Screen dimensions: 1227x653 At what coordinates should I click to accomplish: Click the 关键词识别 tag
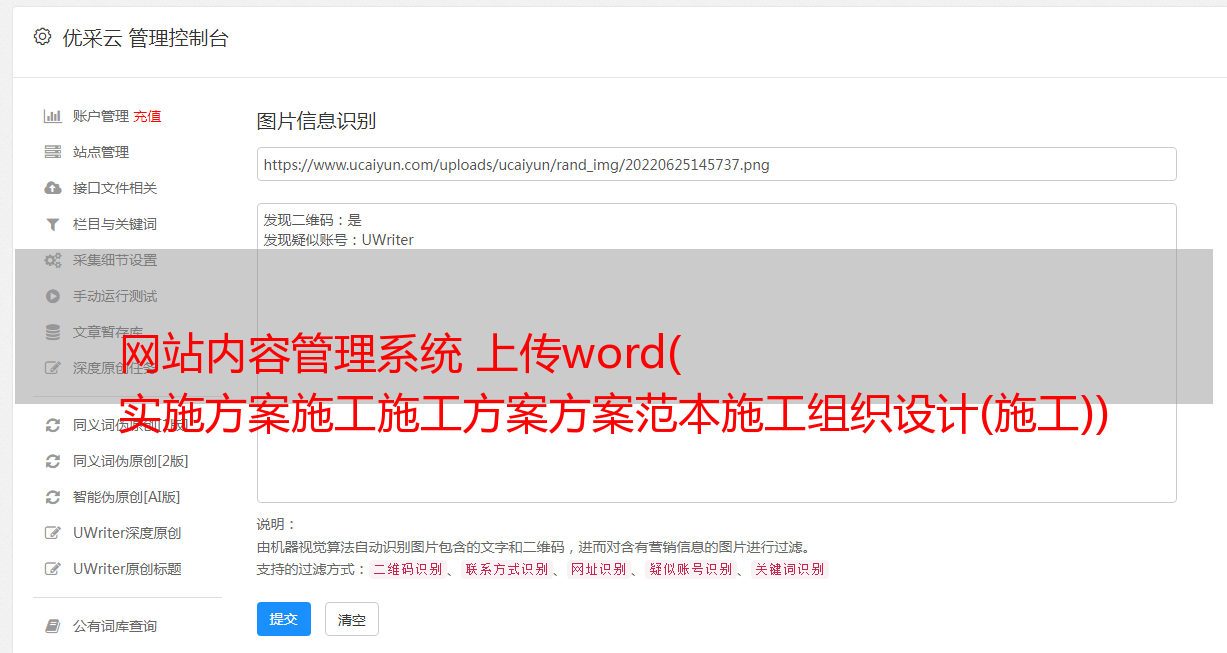point(790,569)
